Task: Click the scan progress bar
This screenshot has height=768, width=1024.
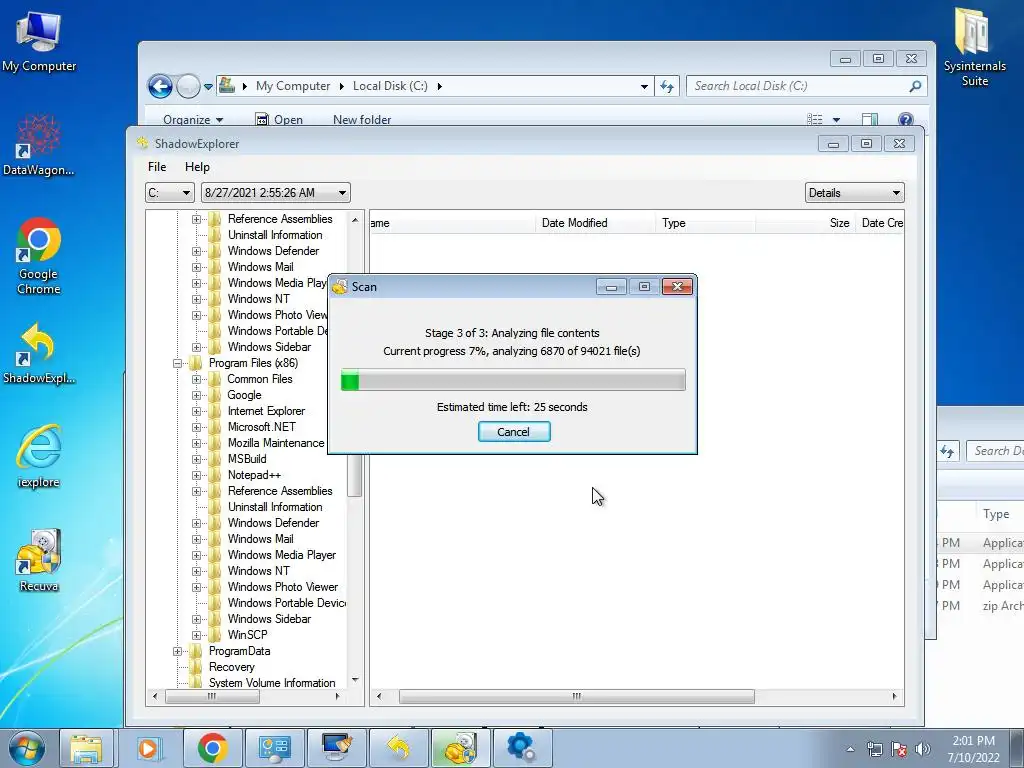Action: pos(513,379)
